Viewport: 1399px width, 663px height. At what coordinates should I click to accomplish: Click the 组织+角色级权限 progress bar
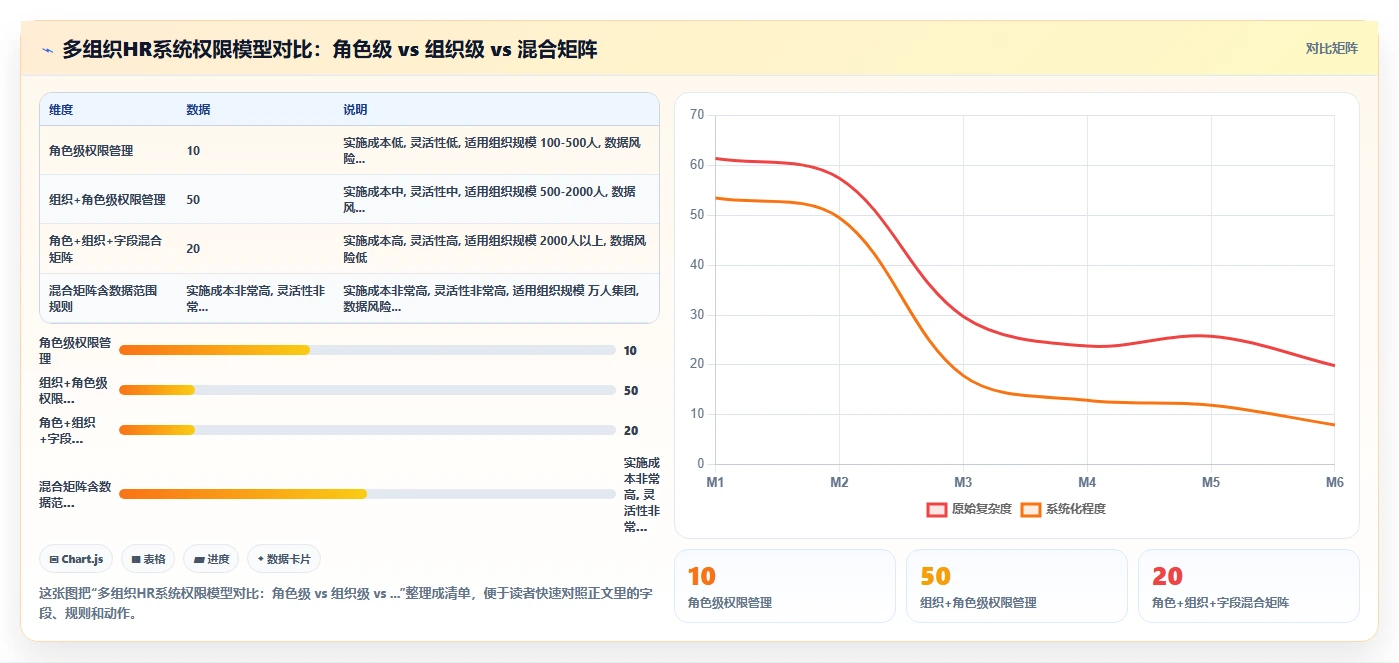coord(367,390)
